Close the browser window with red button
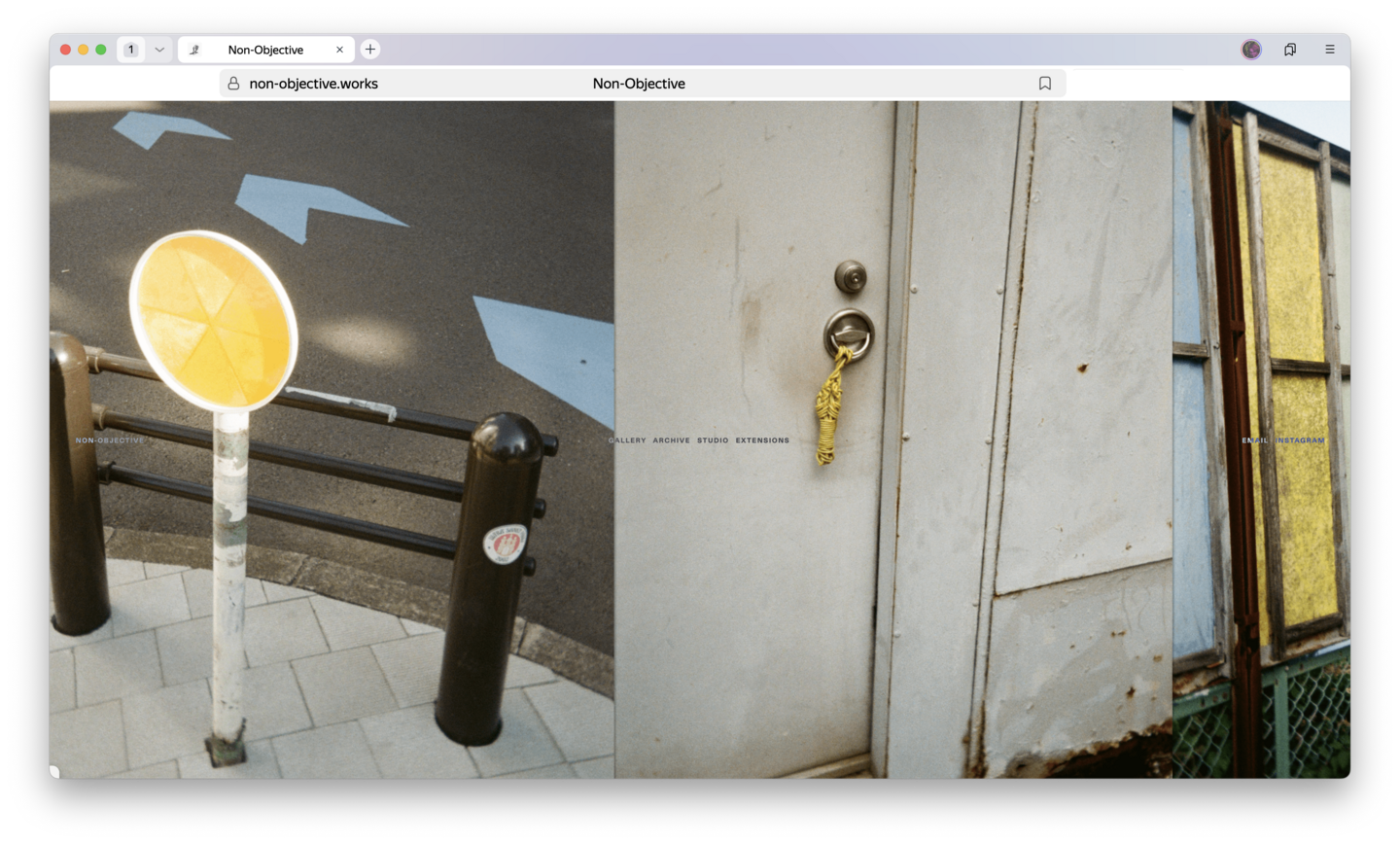Image resolution: width=1400 pixels, height=844 pixels. [65, 50]
